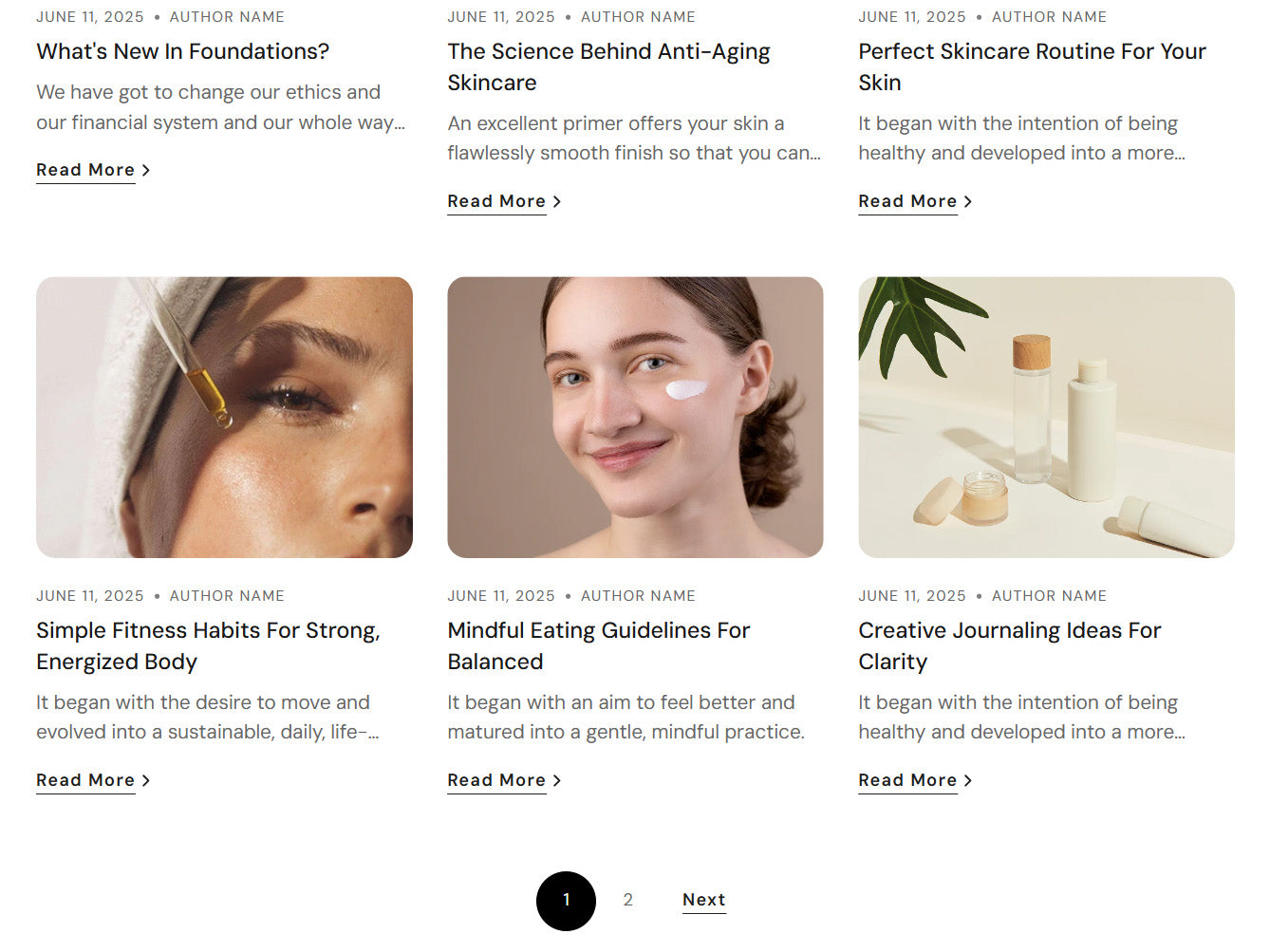Click chevron arrow under Anti-Aging Skincare article

[557, 202]
